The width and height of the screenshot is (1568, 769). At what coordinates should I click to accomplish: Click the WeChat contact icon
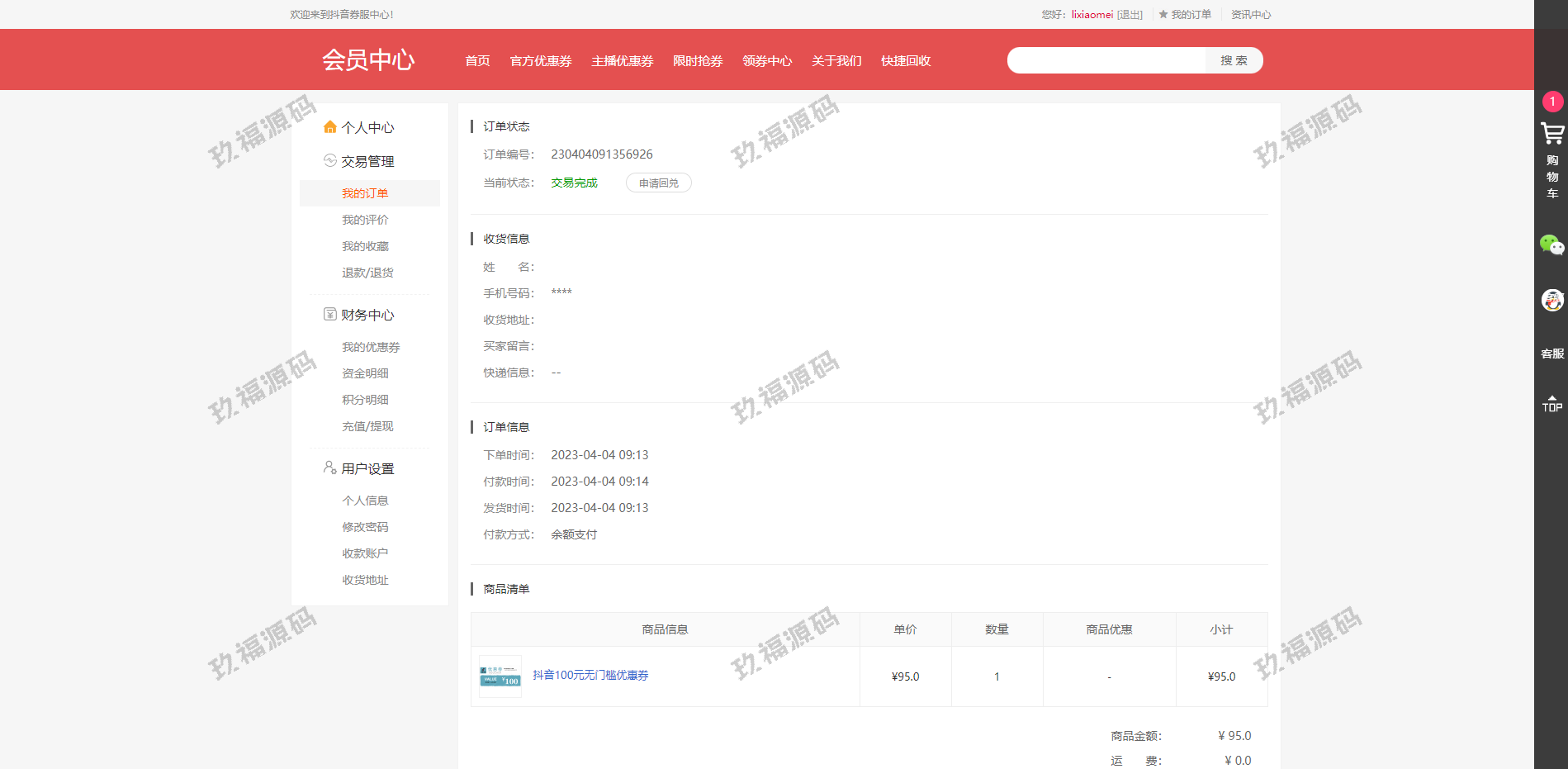tap(1551, 245)
